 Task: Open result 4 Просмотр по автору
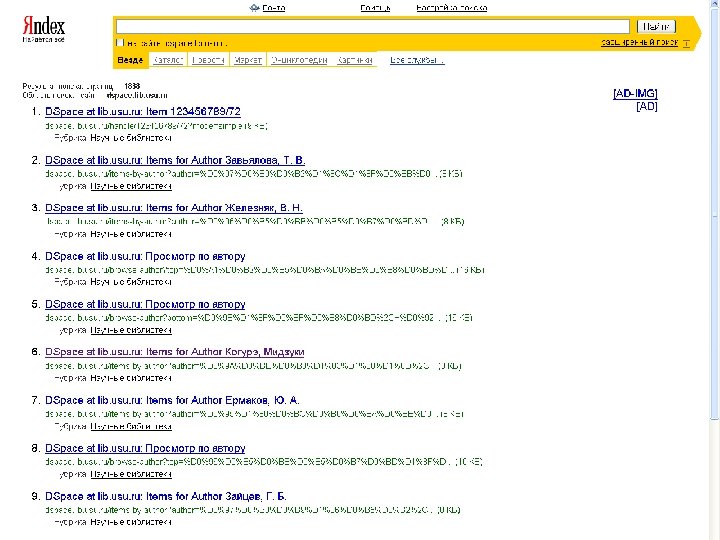coord(145,256)
